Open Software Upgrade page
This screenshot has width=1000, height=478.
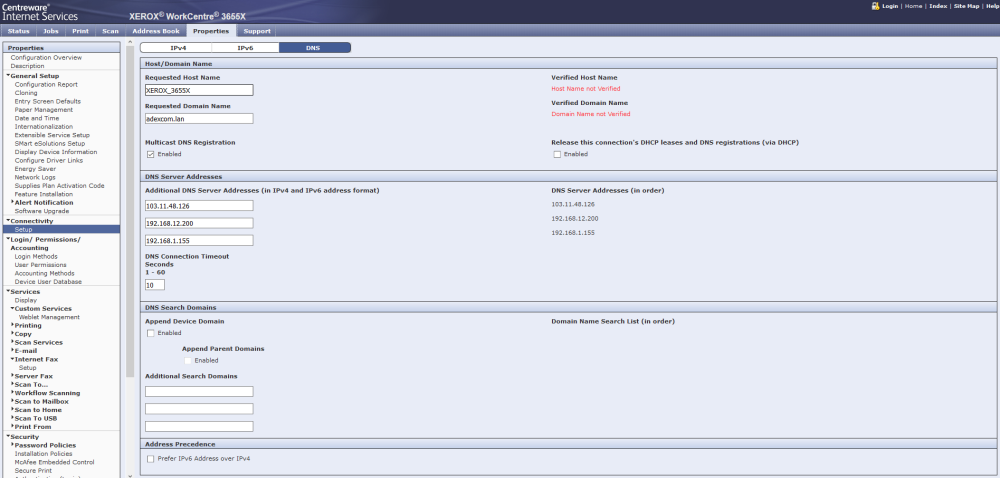pyautogui.click(x=42, y=211)
